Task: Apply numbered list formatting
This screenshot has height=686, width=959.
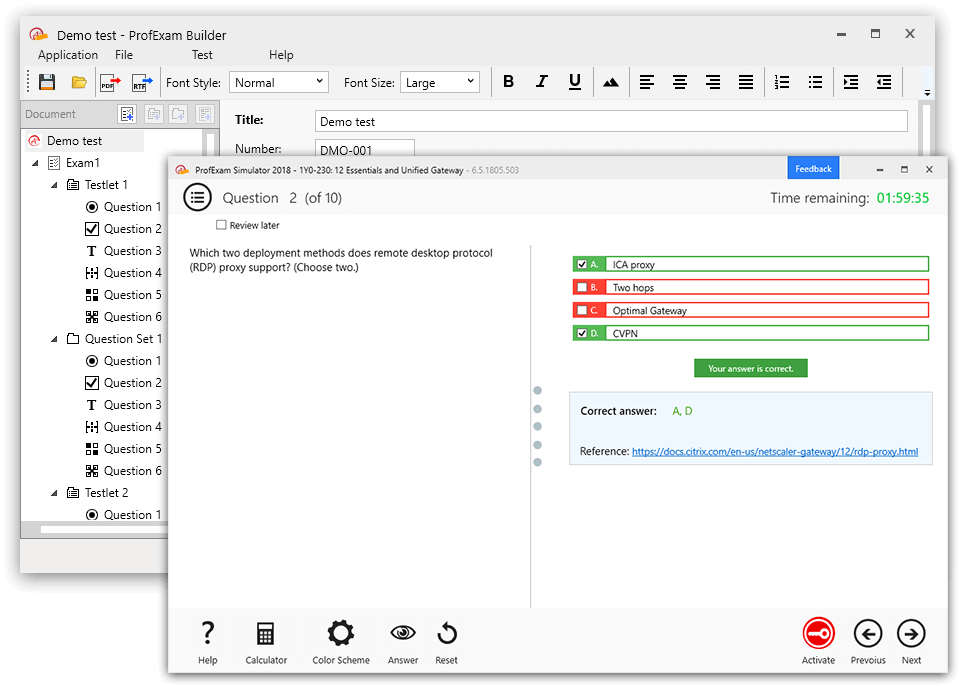Action: (x=782, y=82)
